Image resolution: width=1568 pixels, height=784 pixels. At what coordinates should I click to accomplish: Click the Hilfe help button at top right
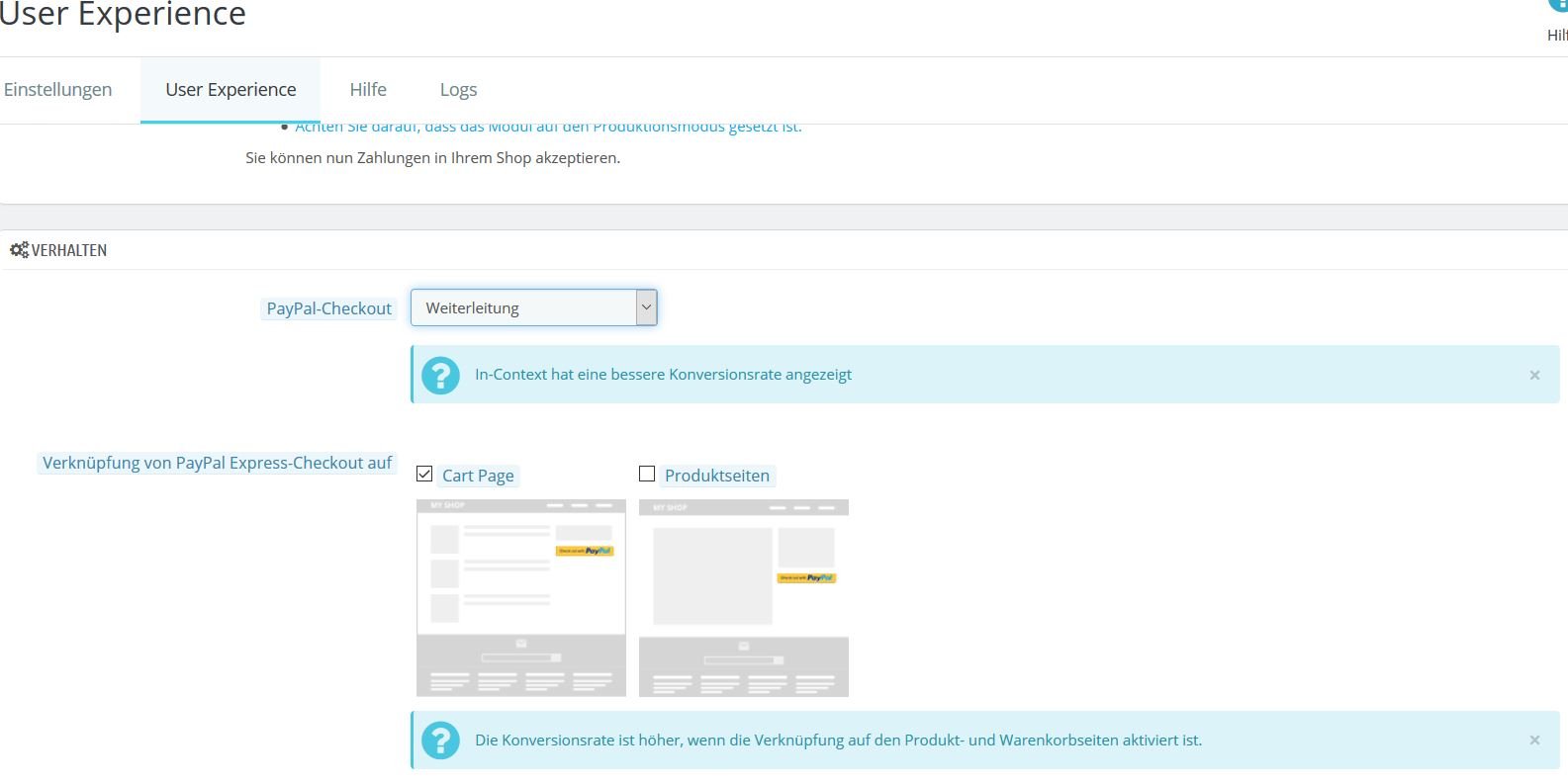point(1558,20)
